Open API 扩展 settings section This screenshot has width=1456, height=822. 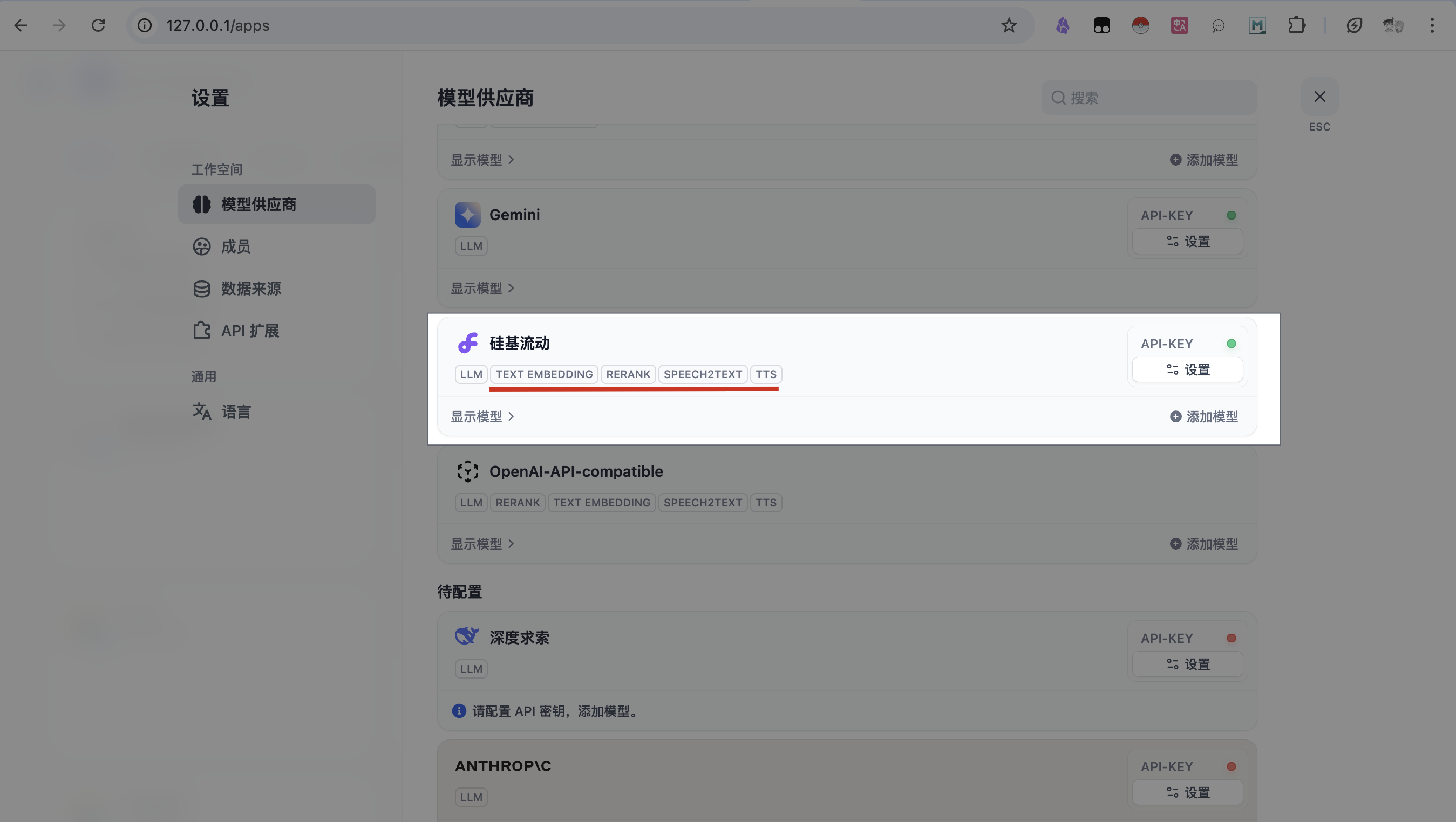pos(276,331)
